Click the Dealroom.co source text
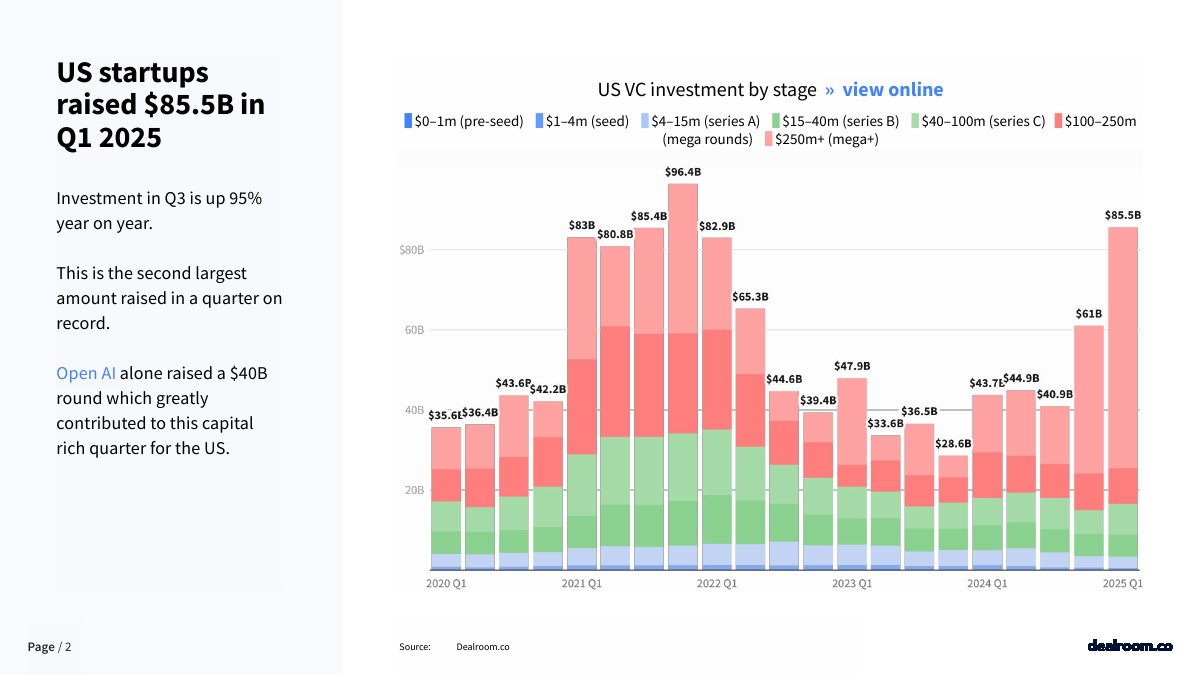The width and height of the screenshot is (1200, 675). 482,647
